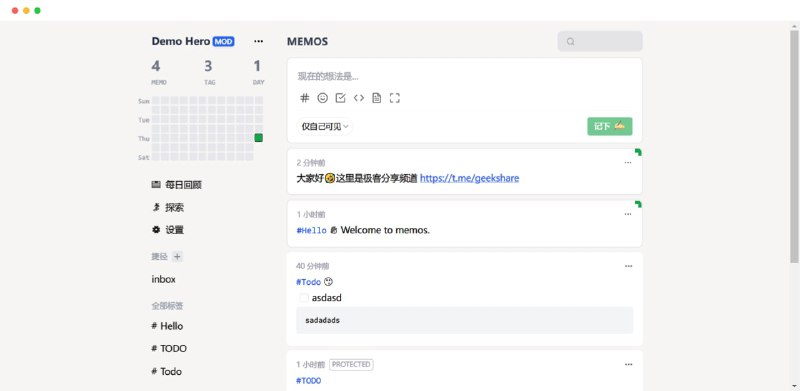Focus the search input field
This screenshot has height=391, width=800.
(600, 41)
